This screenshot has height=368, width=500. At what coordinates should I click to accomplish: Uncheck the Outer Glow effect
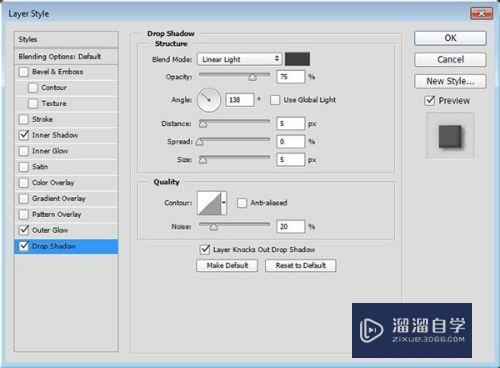tap(24, 230)
